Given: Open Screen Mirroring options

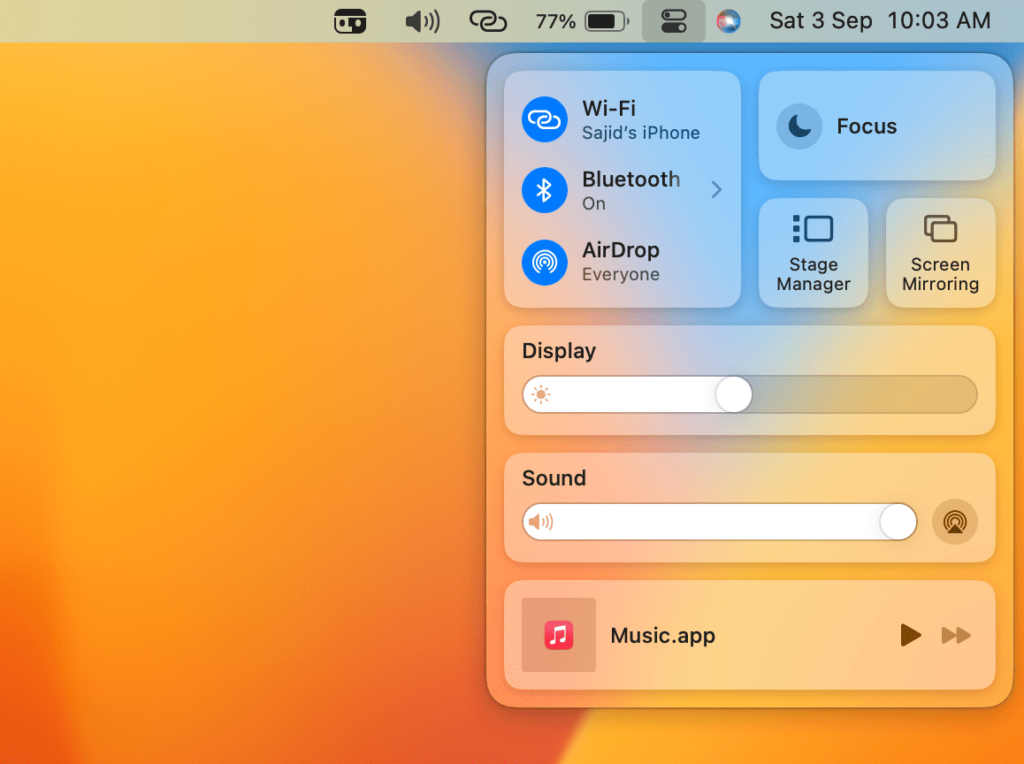Looking at the screenshot, I should coord(940,253).
